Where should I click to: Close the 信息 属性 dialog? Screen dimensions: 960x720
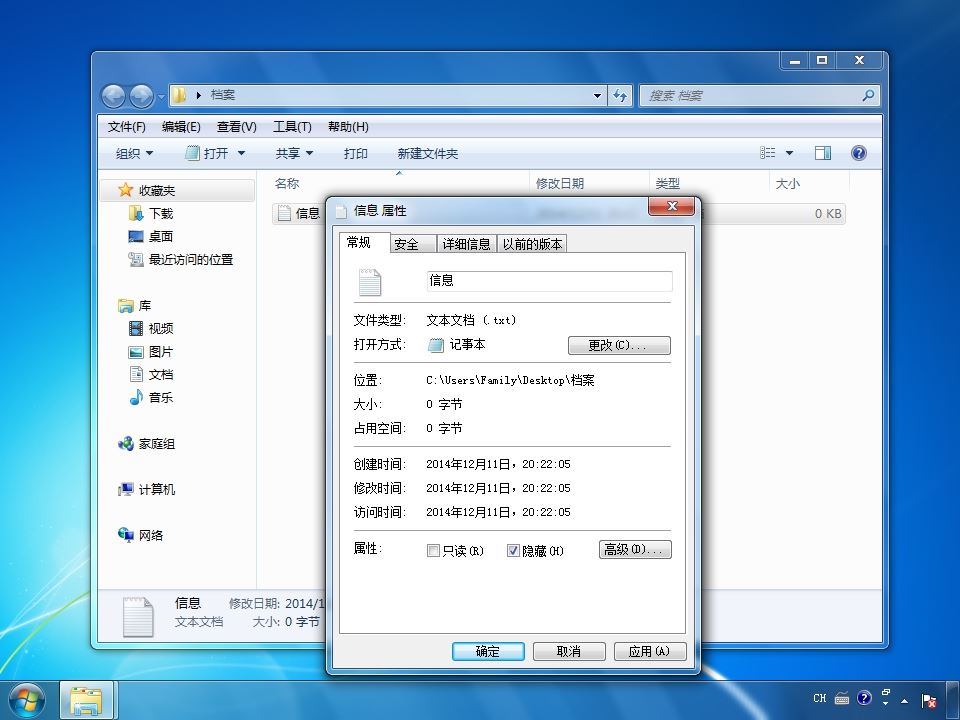pyautogui.click(x=672, y=206)
